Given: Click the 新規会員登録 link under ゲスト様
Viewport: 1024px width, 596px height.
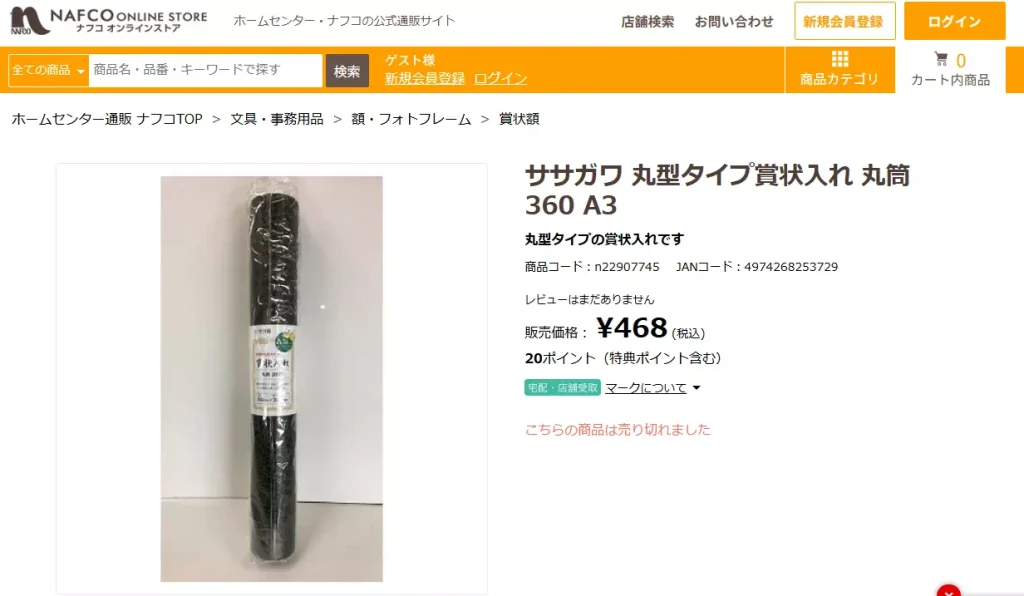Looking at the screenshot, I should point(424,78).
